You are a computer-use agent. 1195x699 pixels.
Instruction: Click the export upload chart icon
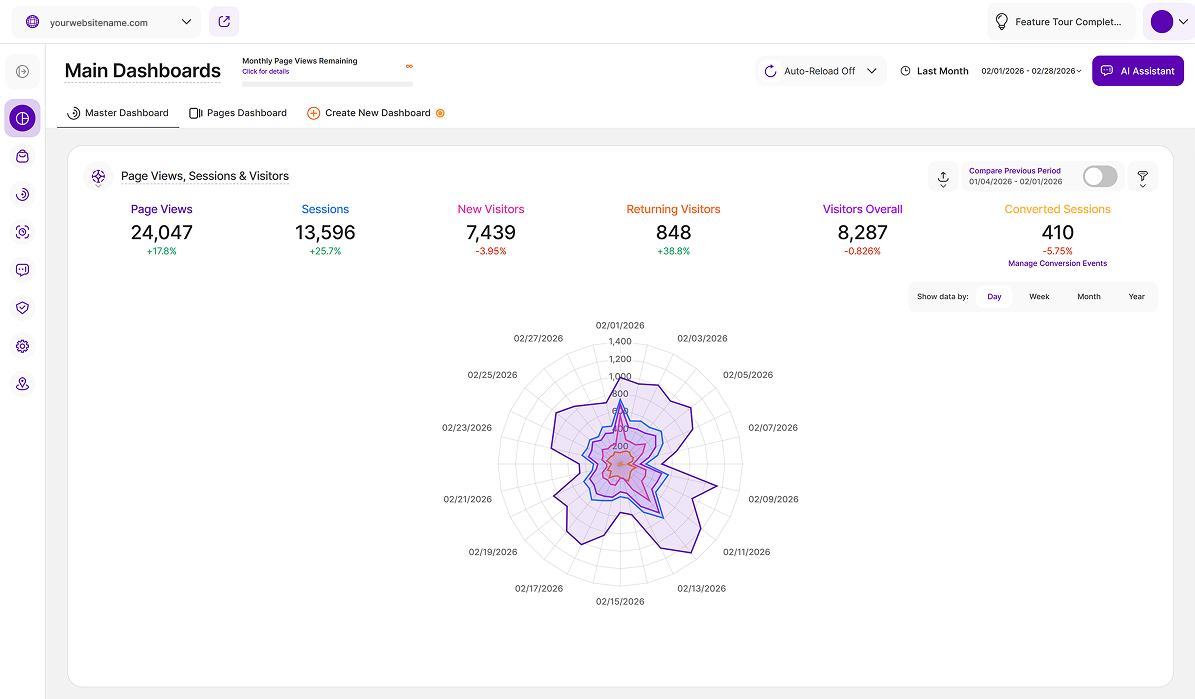point(942,177)
